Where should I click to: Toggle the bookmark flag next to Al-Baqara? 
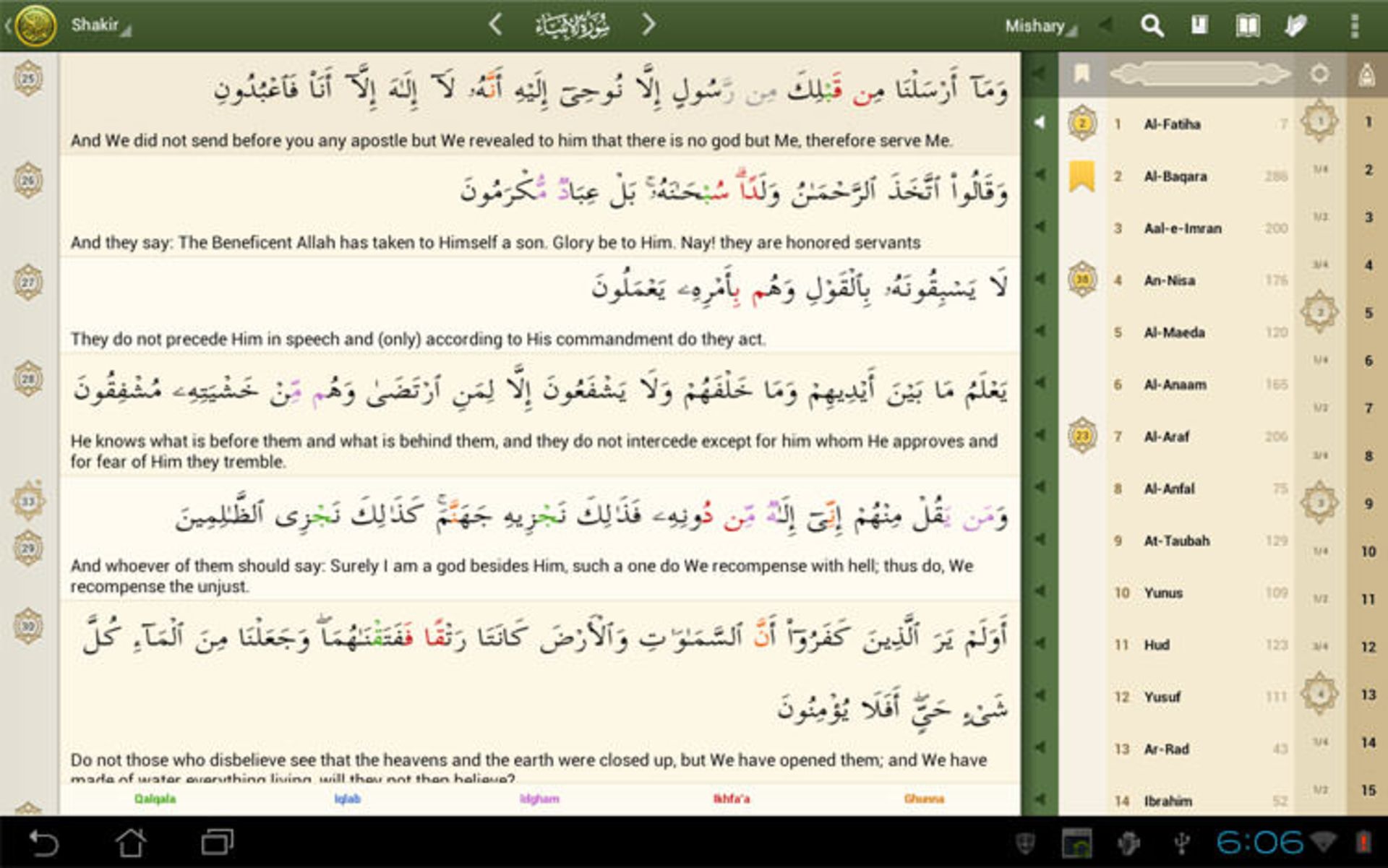click(1081, 176)
